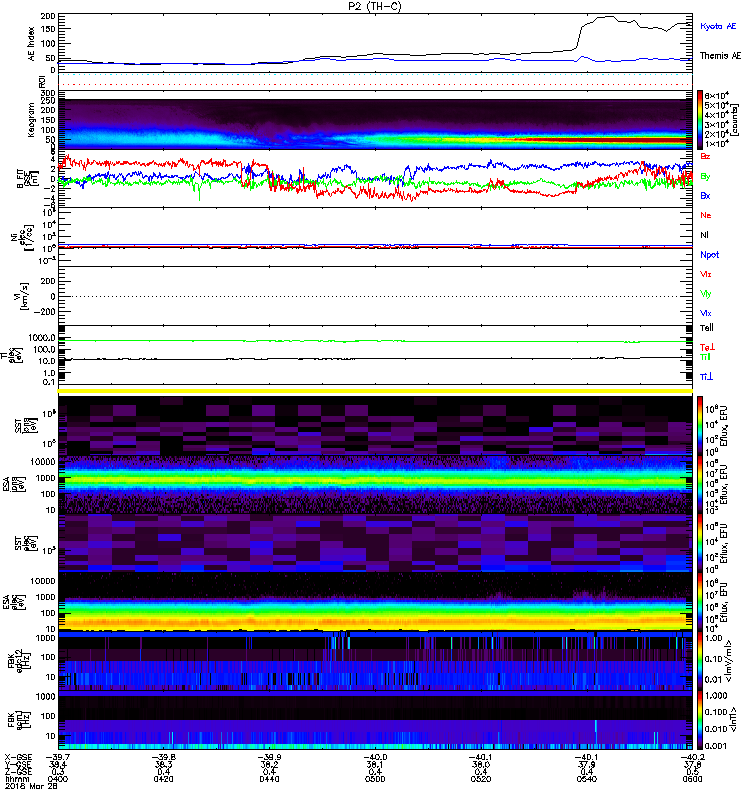This screenshot has height=800, width=750.
Task: Select the blue Bx legend label
Action: [705, 195]
